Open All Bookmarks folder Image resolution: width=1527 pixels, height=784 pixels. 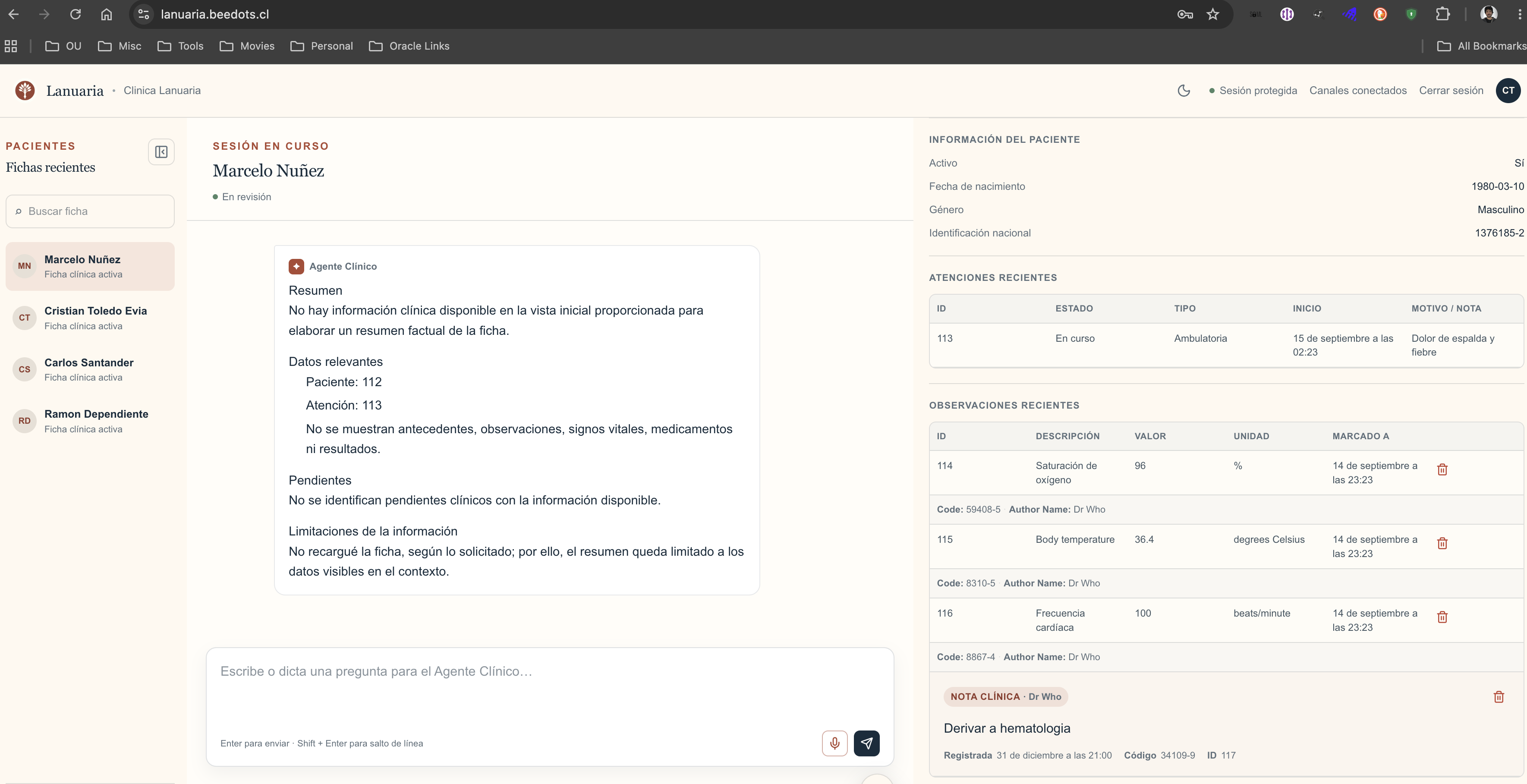point(1481,46)
